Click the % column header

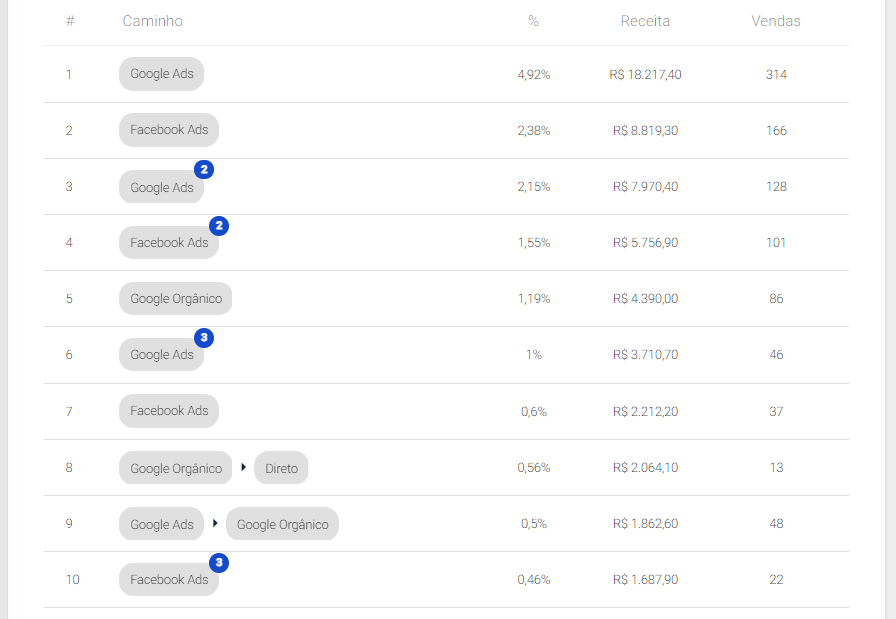[534, 21]
